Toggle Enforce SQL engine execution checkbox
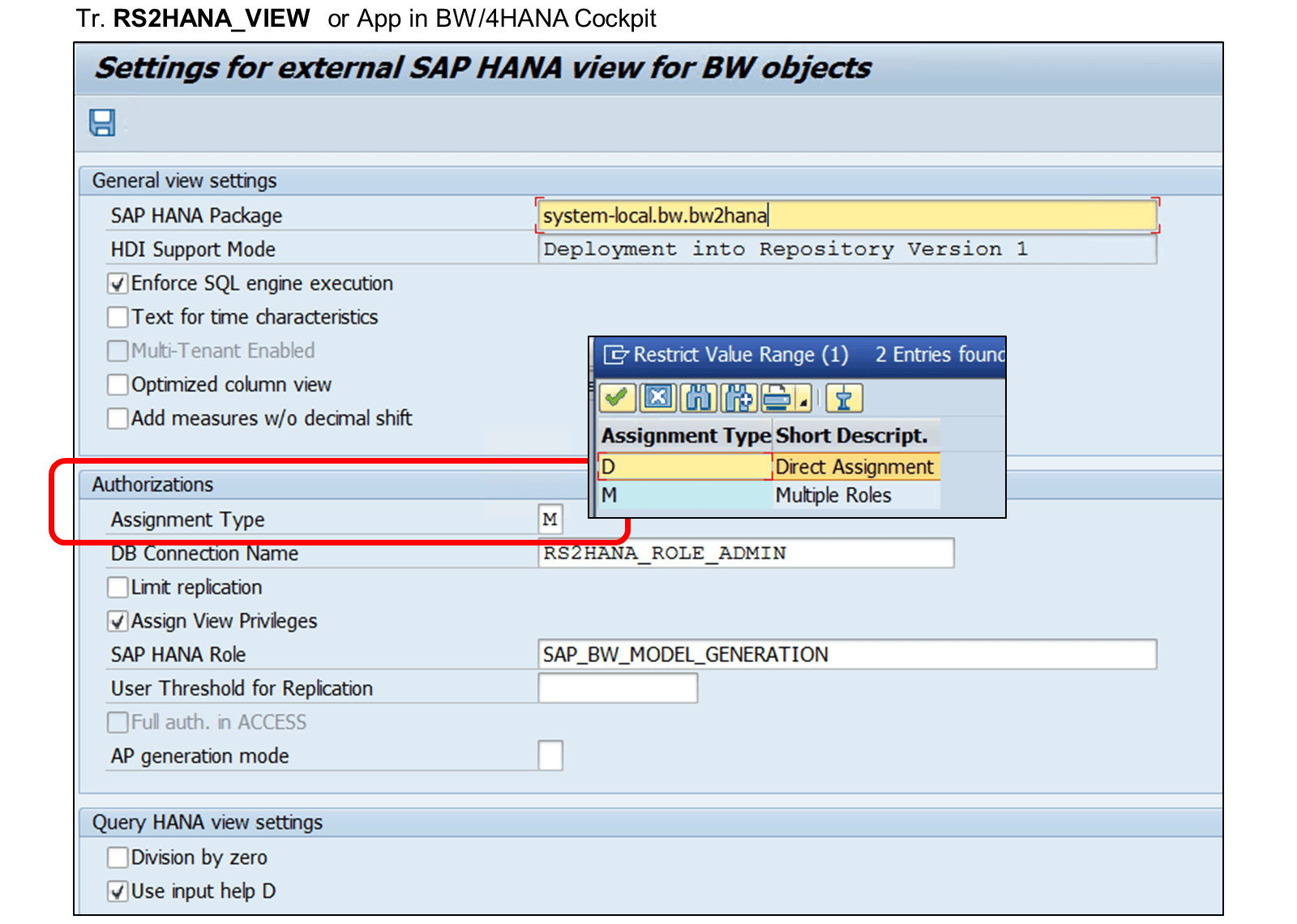This screenshot has width=1297, height=924. pyautogui.click(x=118, y=284)
